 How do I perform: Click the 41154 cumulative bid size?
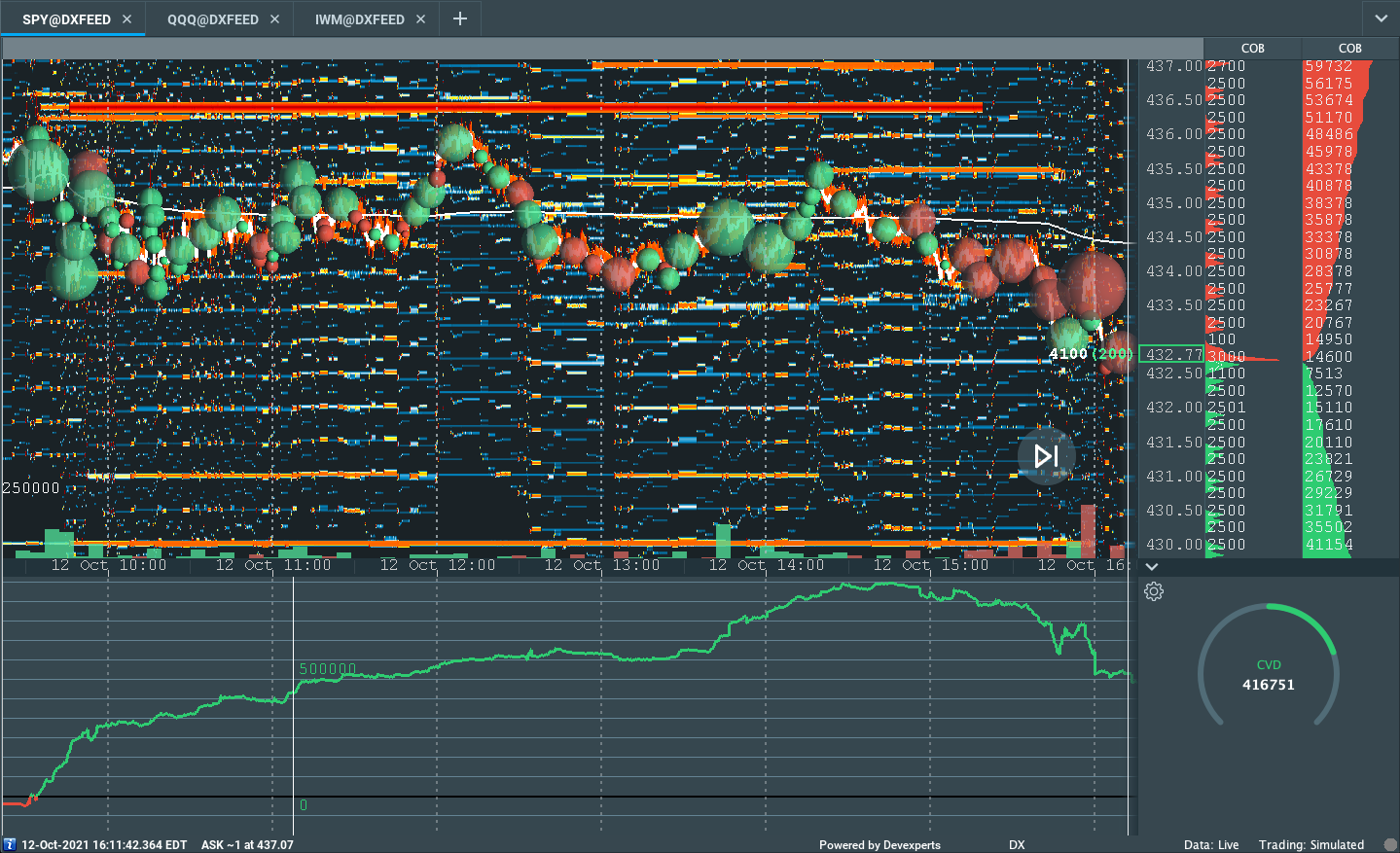tap(1328, 545)
